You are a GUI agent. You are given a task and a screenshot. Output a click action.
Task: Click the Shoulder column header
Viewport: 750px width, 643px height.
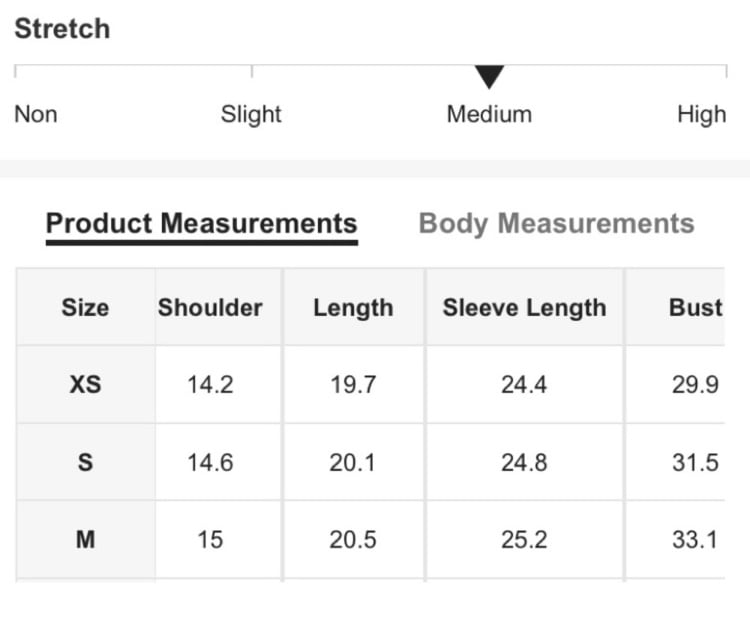pyautogui.click(x=210, y=307)
